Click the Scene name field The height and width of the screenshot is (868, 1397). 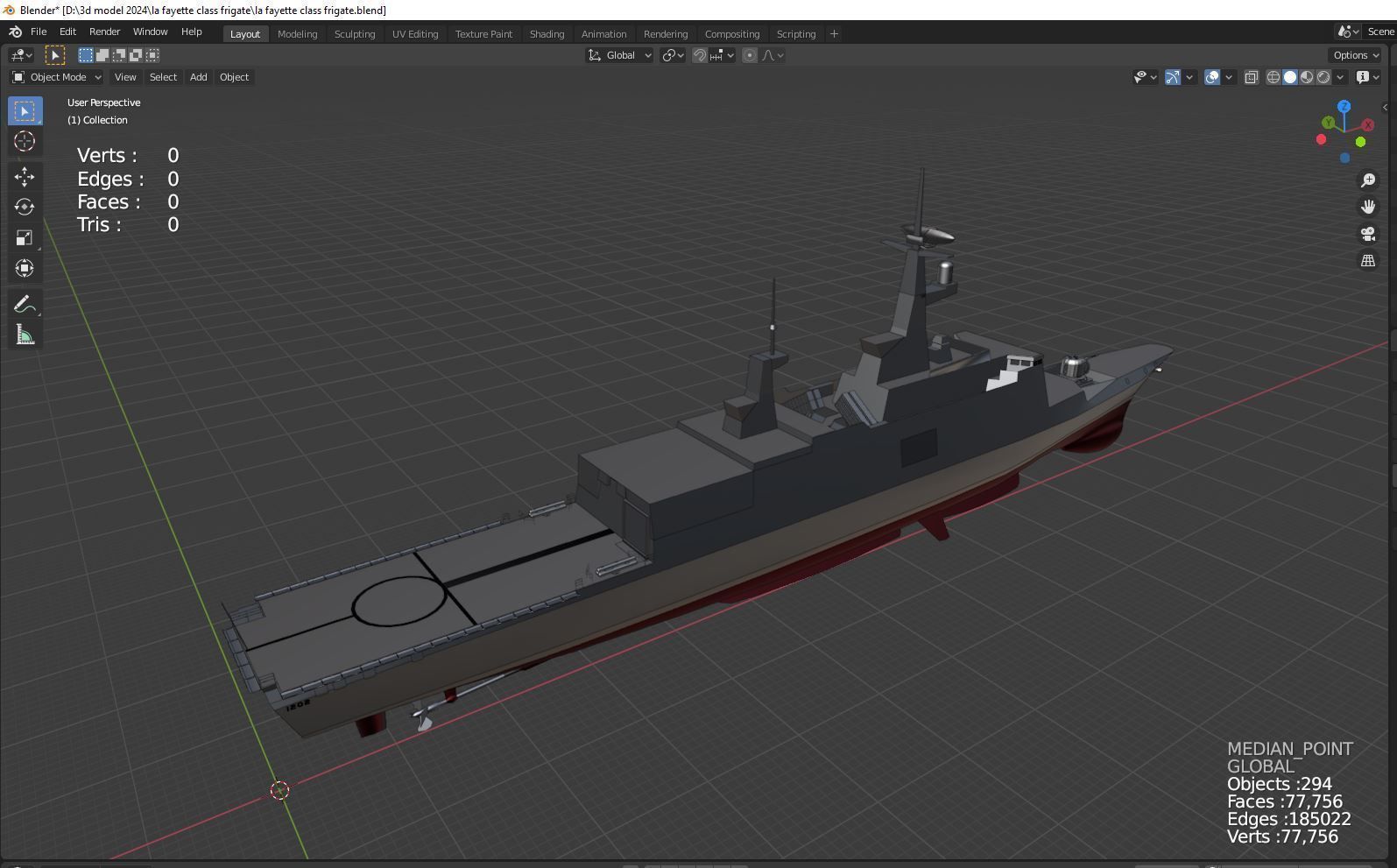tap(1380, 32)
